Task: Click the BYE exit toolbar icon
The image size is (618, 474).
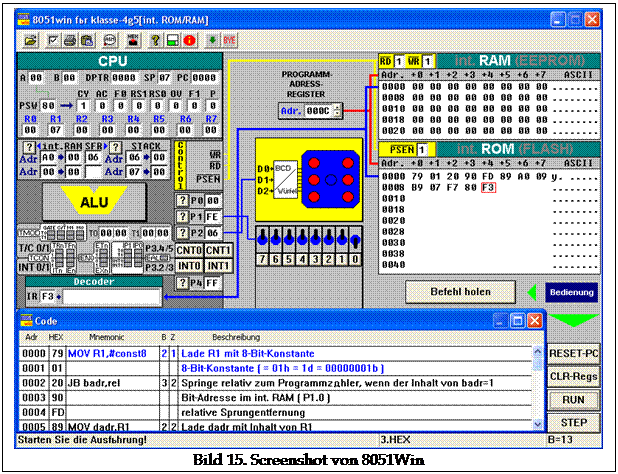Action: 229,40
